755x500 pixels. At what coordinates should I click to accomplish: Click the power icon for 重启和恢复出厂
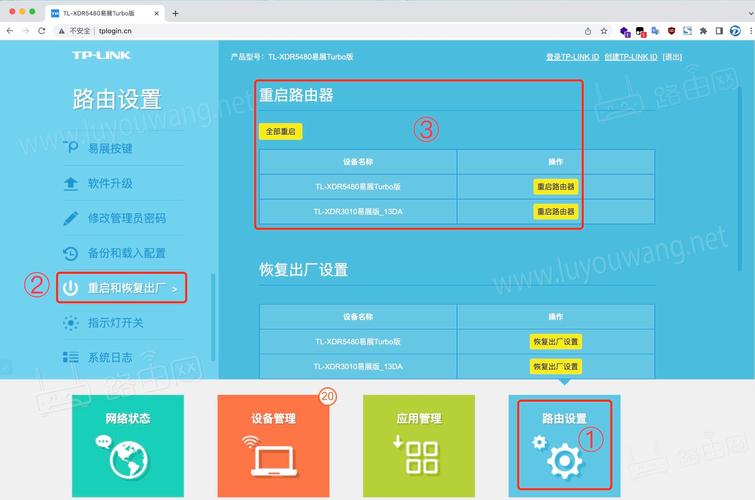70,288
